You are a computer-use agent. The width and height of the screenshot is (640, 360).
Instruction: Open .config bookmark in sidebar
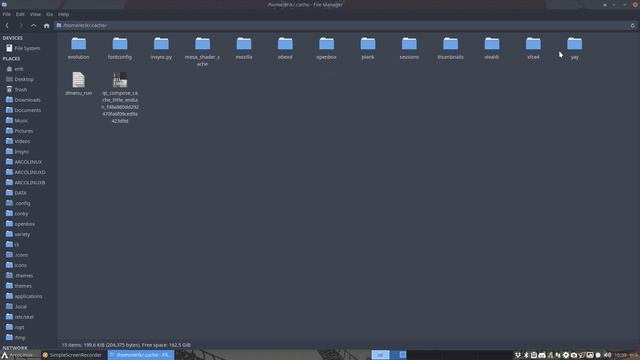click(x=22, y=203)
